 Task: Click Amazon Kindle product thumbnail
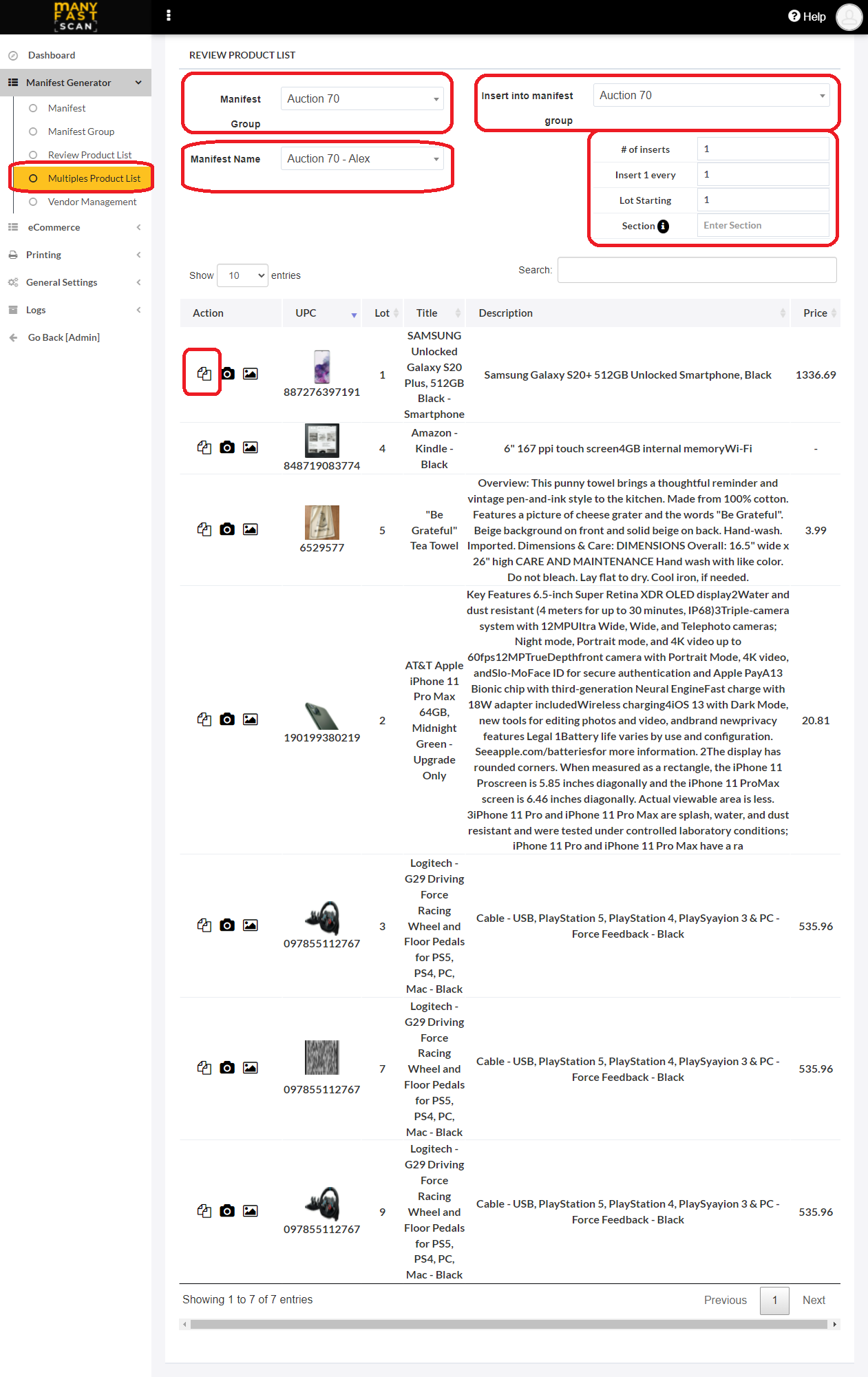click(322, 441)
